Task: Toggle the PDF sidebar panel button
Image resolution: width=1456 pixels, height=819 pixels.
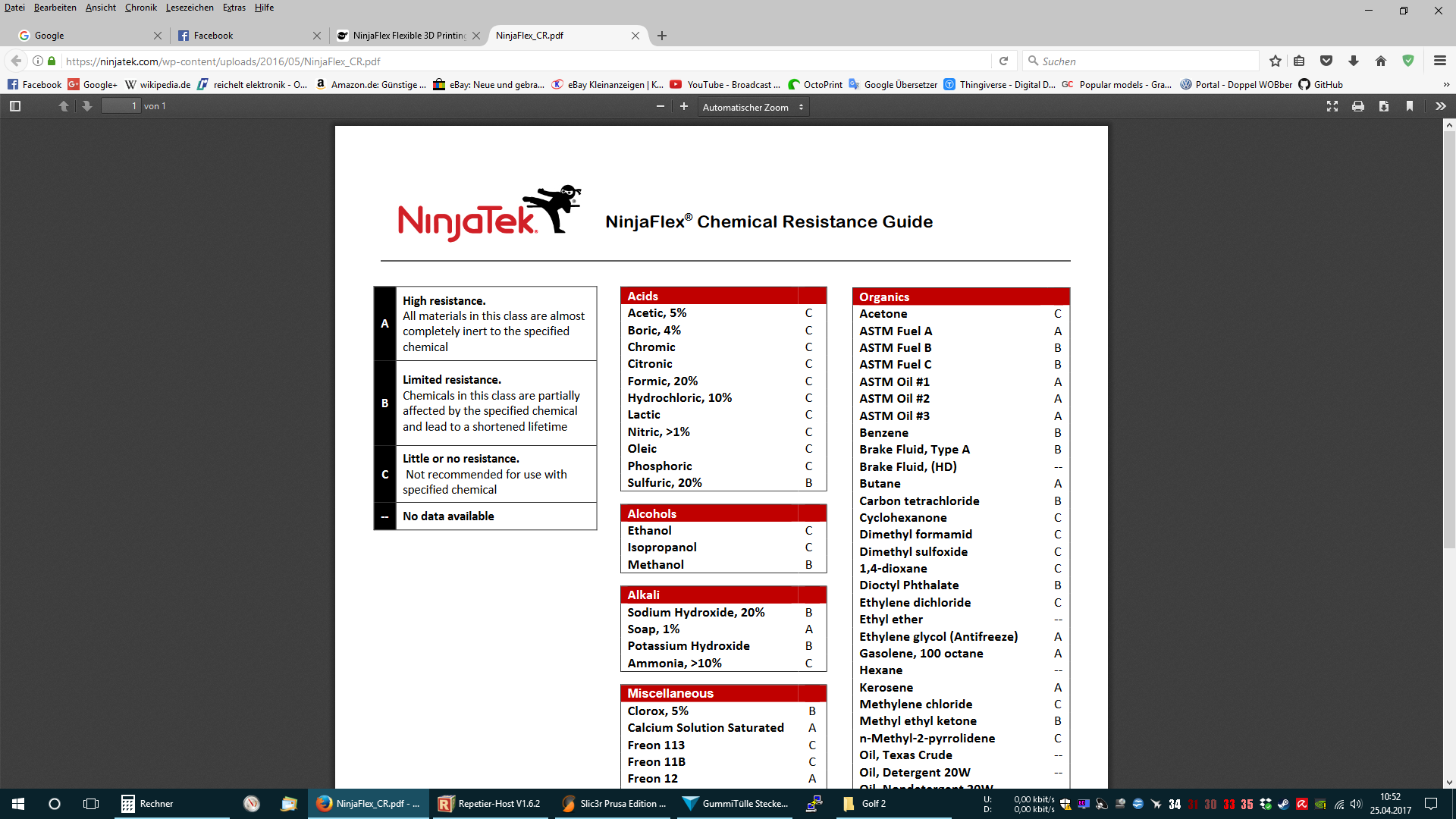Action: (15, 106)
